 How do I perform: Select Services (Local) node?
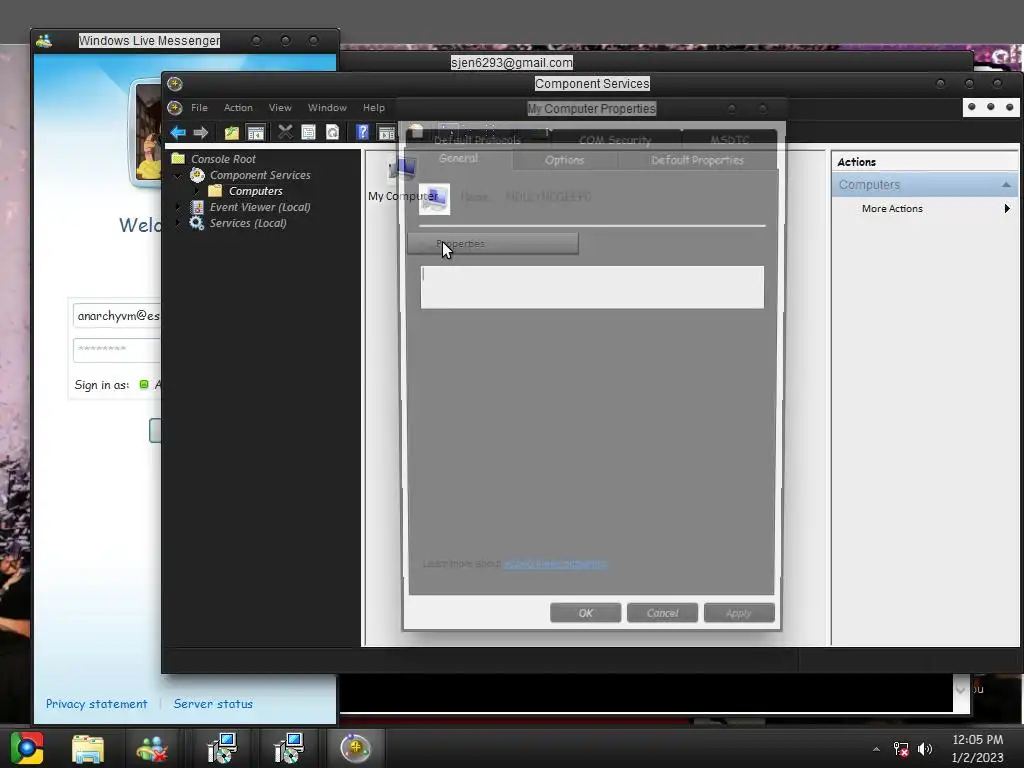[248, 223]
